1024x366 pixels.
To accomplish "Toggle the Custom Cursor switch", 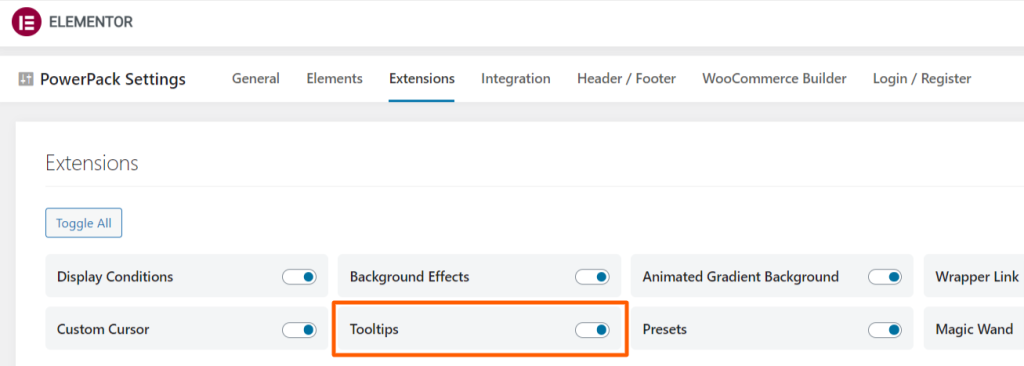I will [300, 329].
